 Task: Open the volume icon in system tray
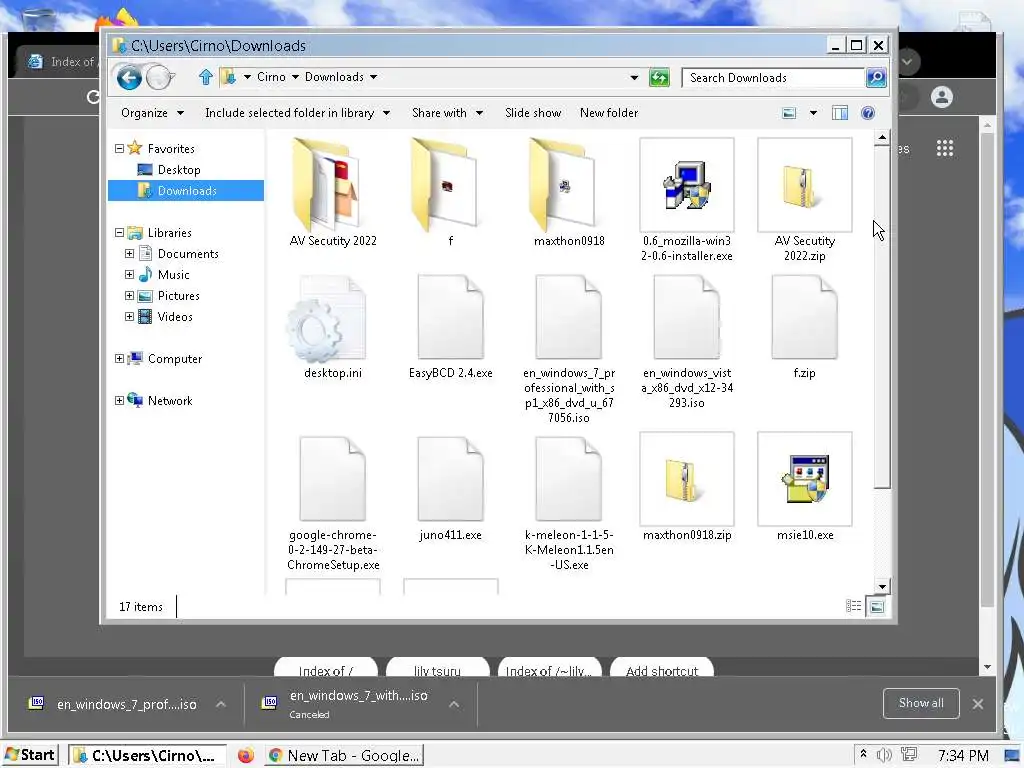coord(884,755)
